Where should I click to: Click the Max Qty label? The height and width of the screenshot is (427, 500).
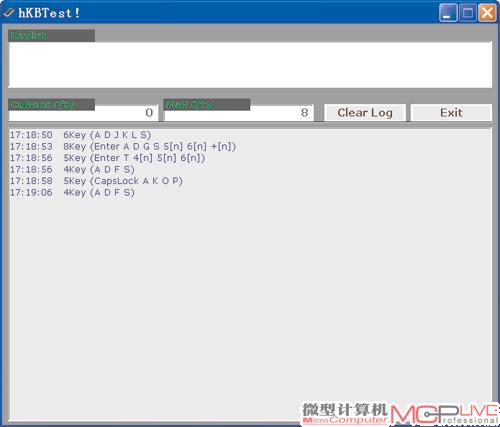[x=207, y=105]
